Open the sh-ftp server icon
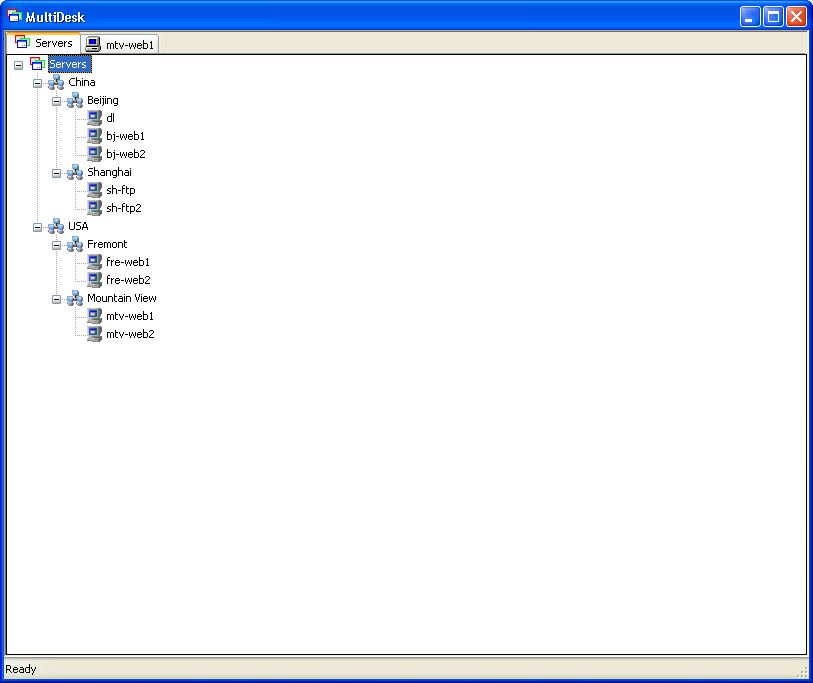 pos(96,190)
